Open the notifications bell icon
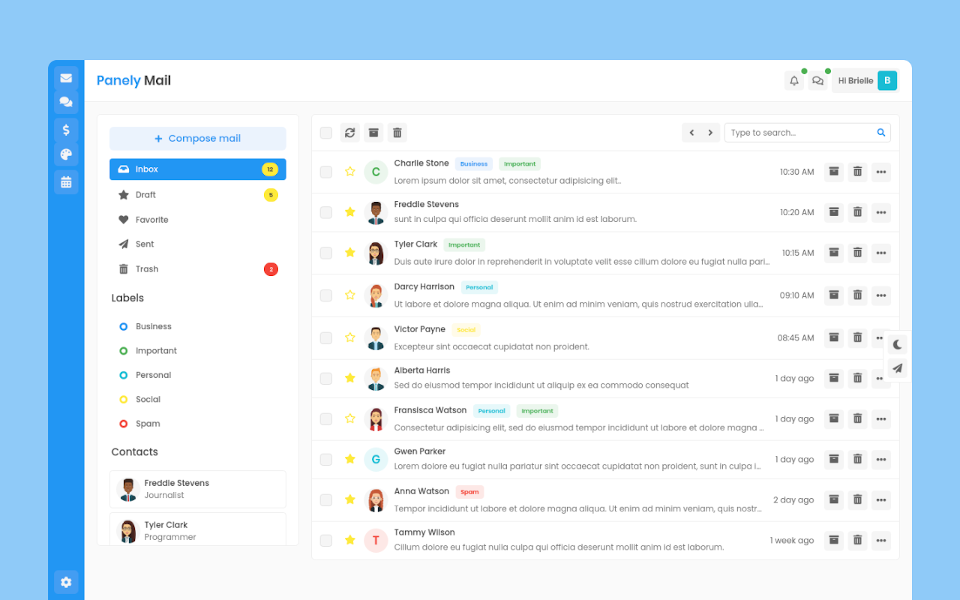960x600 pixels. (x=794, y=81)
